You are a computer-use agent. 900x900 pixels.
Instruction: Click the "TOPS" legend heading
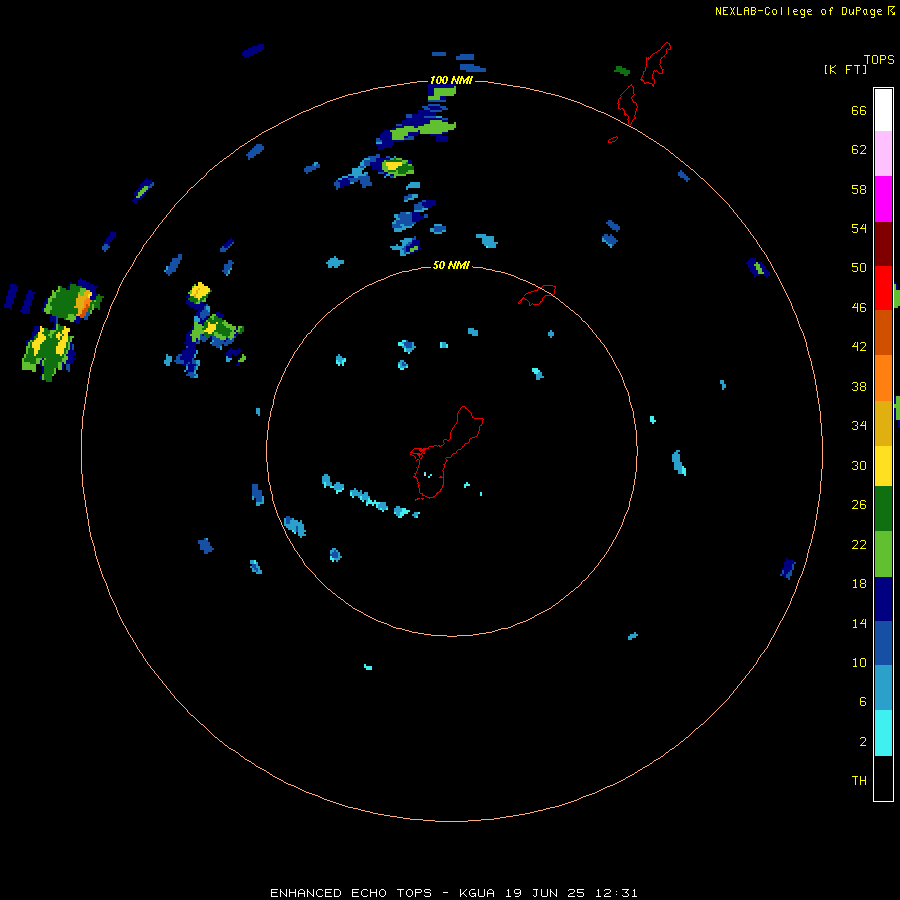879,59
